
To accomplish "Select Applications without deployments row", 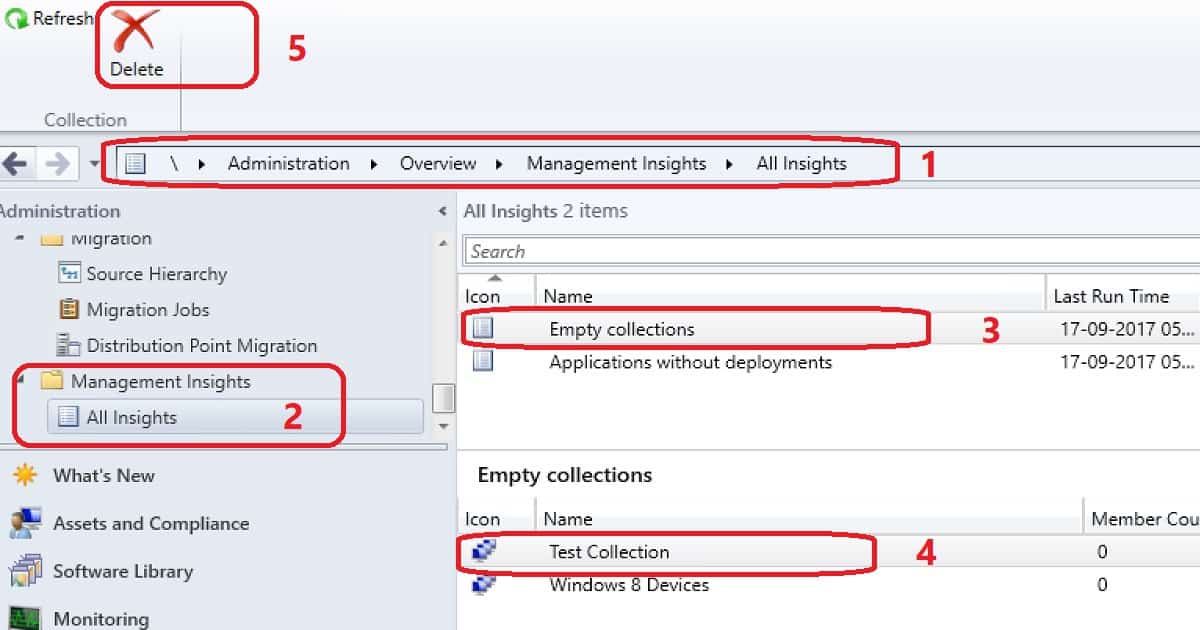I will 829,362.
